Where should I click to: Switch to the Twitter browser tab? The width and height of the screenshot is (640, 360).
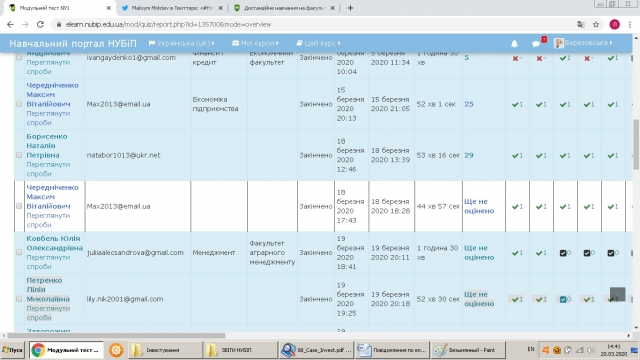[x=172, y=8]
